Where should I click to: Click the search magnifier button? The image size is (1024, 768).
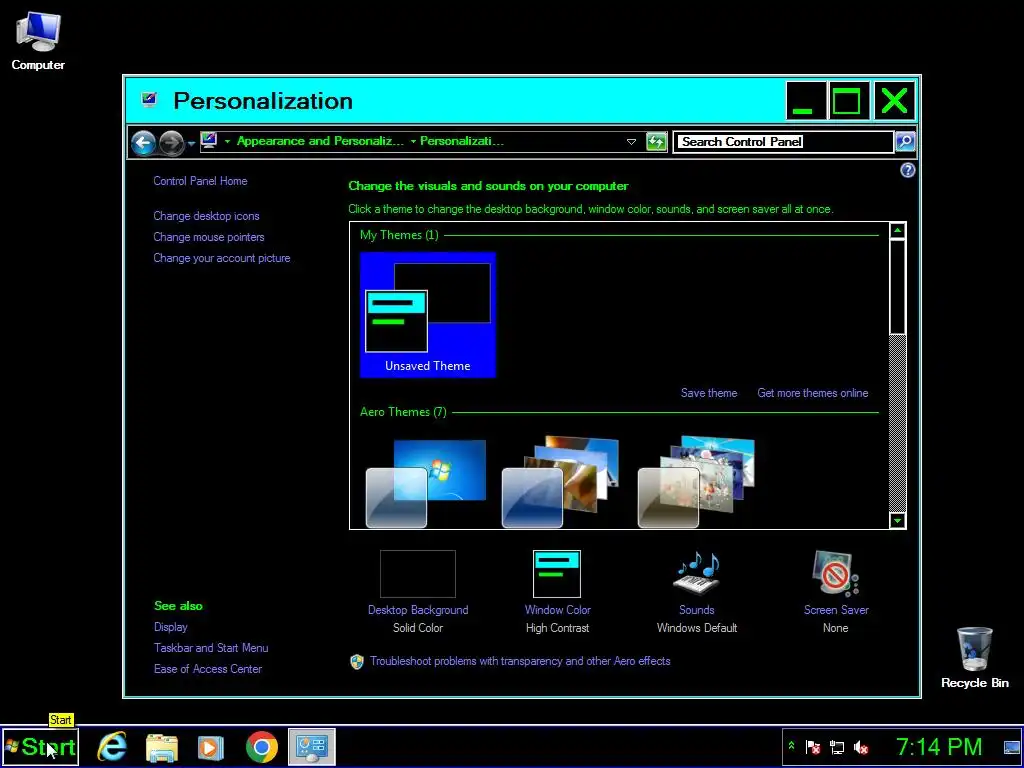tap(904, 141)
